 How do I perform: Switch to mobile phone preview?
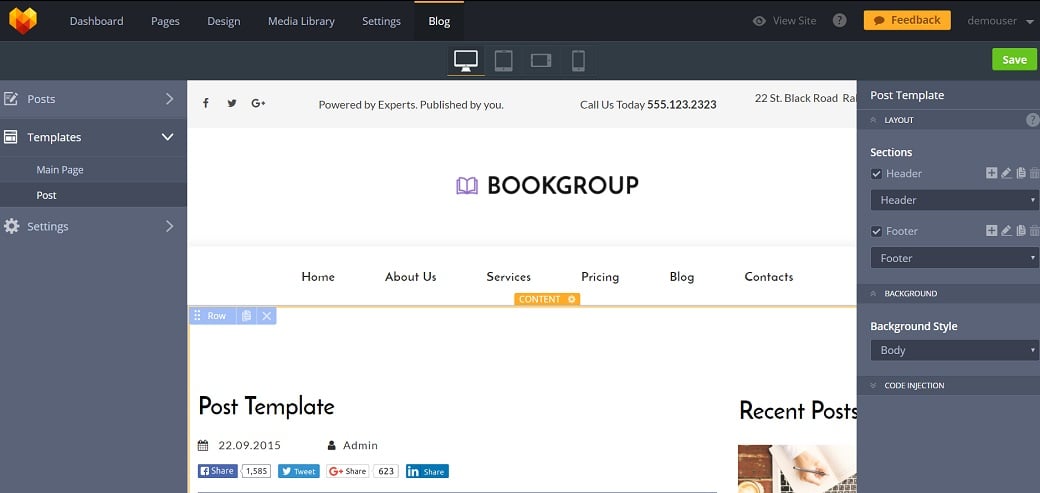tap(578, 60)
